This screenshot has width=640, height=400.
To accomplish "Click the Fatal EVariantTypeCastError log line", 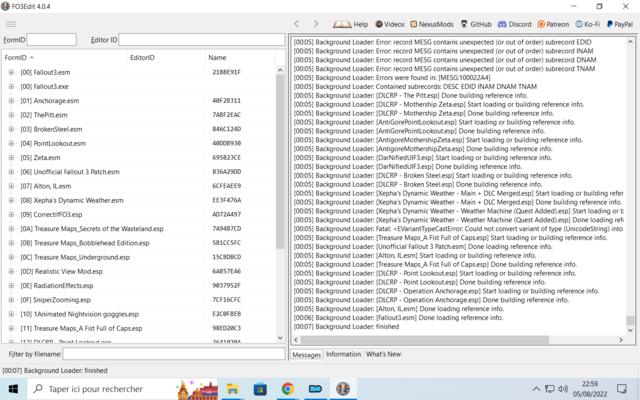I will click(458, 229).
